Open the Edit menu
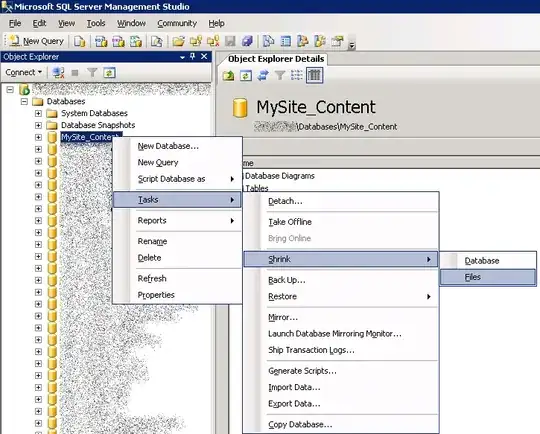 click(39, 23)
